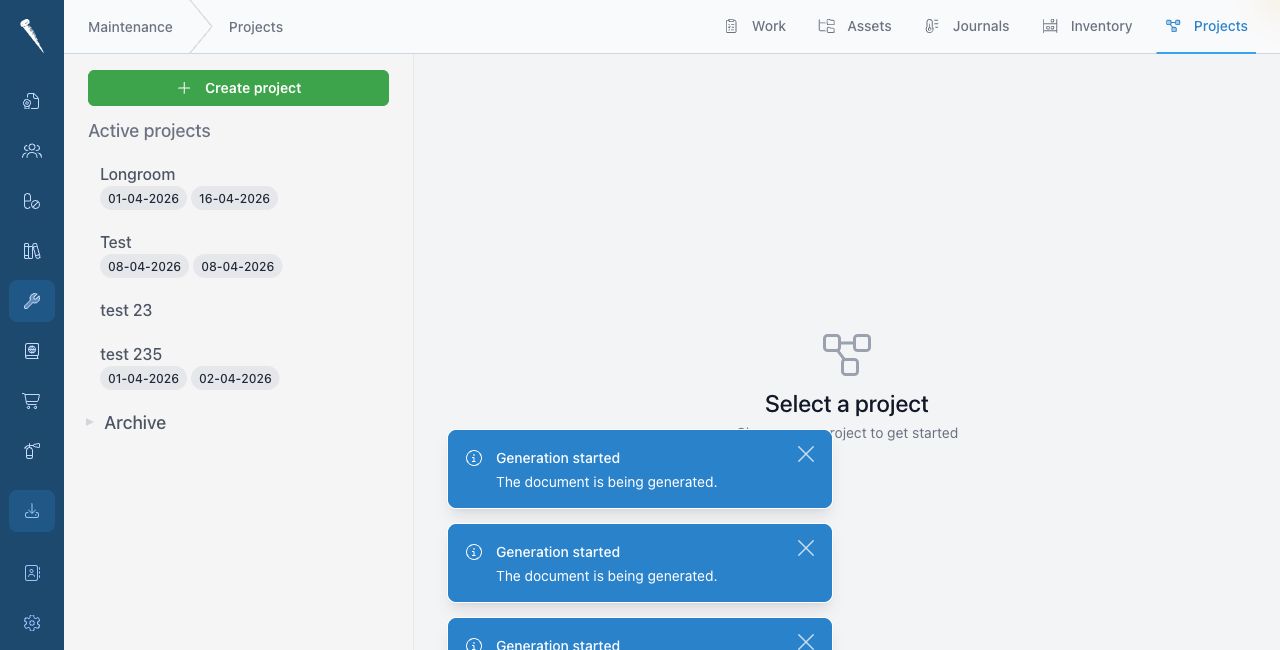The height and width of the screenshot is (650, 1280).
Task: Click Longroom's 01-04-2026 start date chip
Action: (143, 198)
